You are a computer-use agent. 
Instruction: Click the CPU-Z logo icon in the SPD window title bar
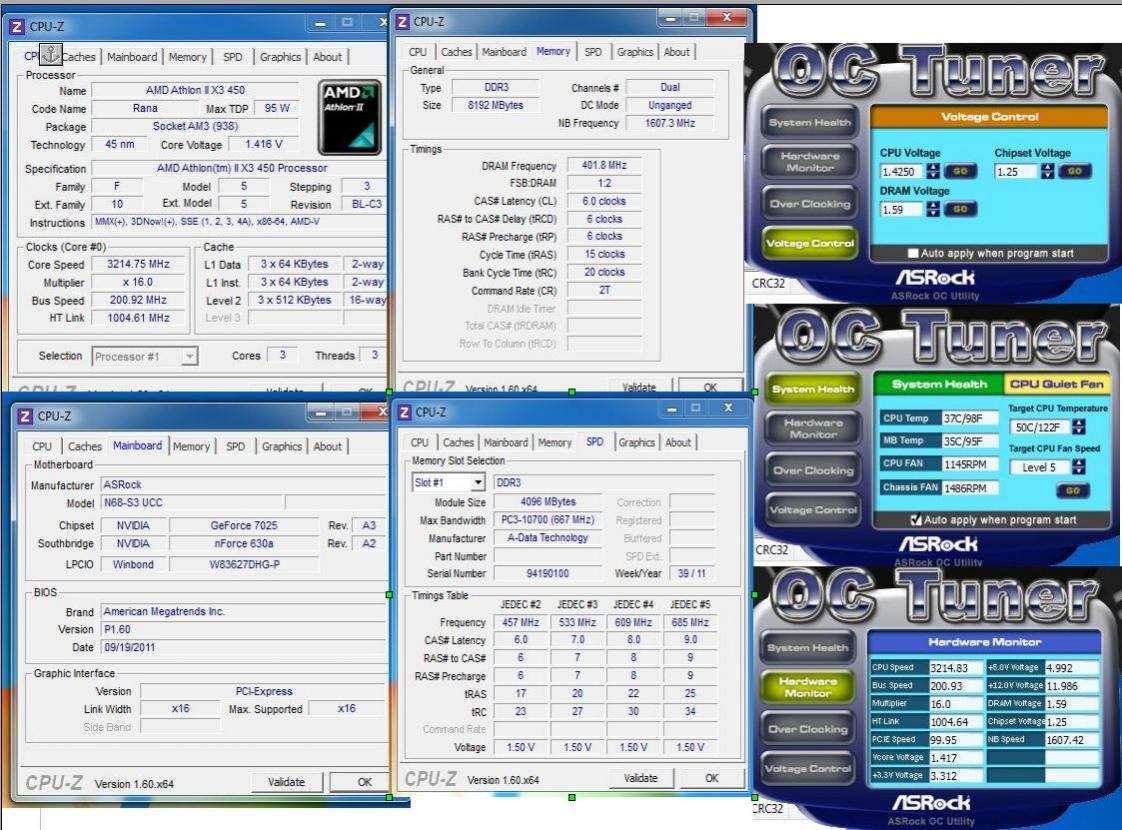click(404, 412)
